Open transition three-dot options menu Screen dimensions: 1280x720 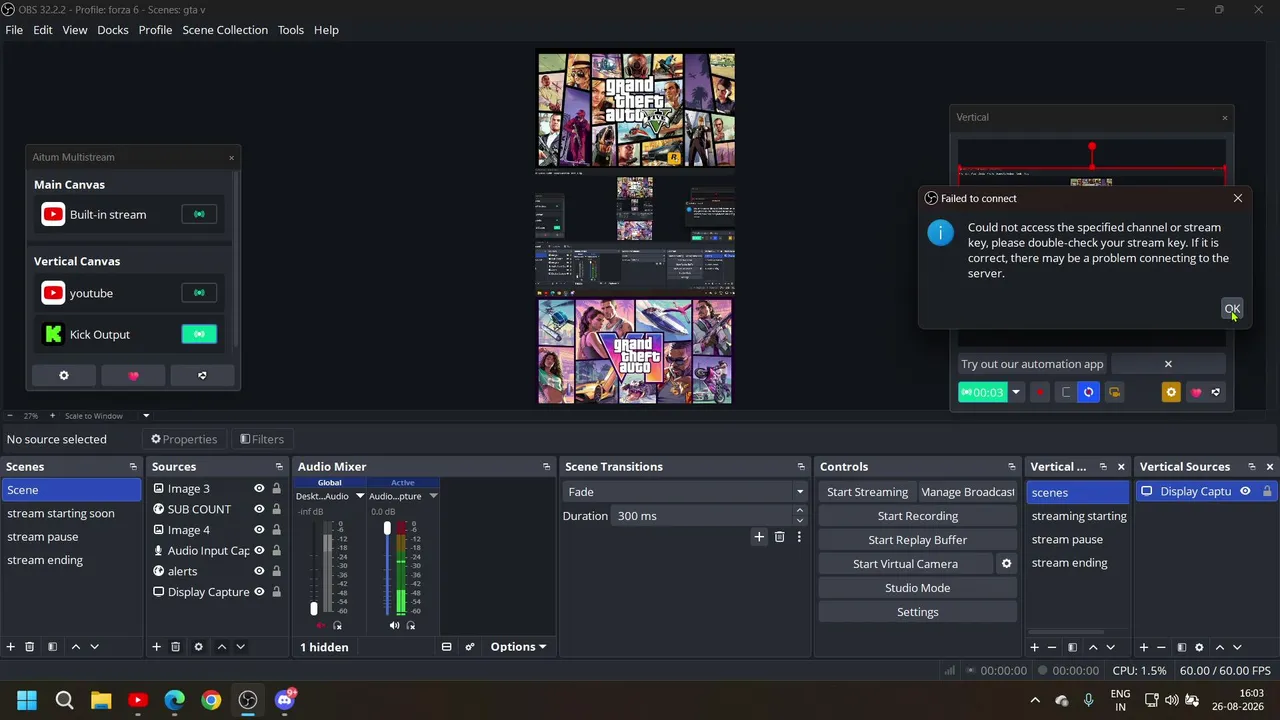click(799, 537)
